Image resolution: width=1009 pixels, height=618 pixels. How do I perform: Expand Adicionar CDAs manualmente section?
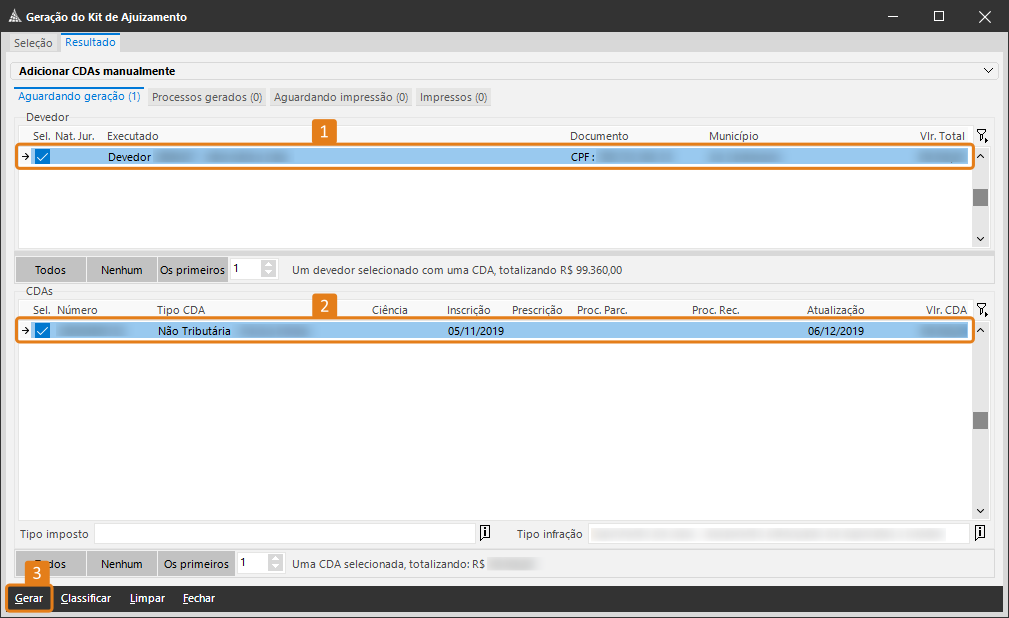(989, 71)
